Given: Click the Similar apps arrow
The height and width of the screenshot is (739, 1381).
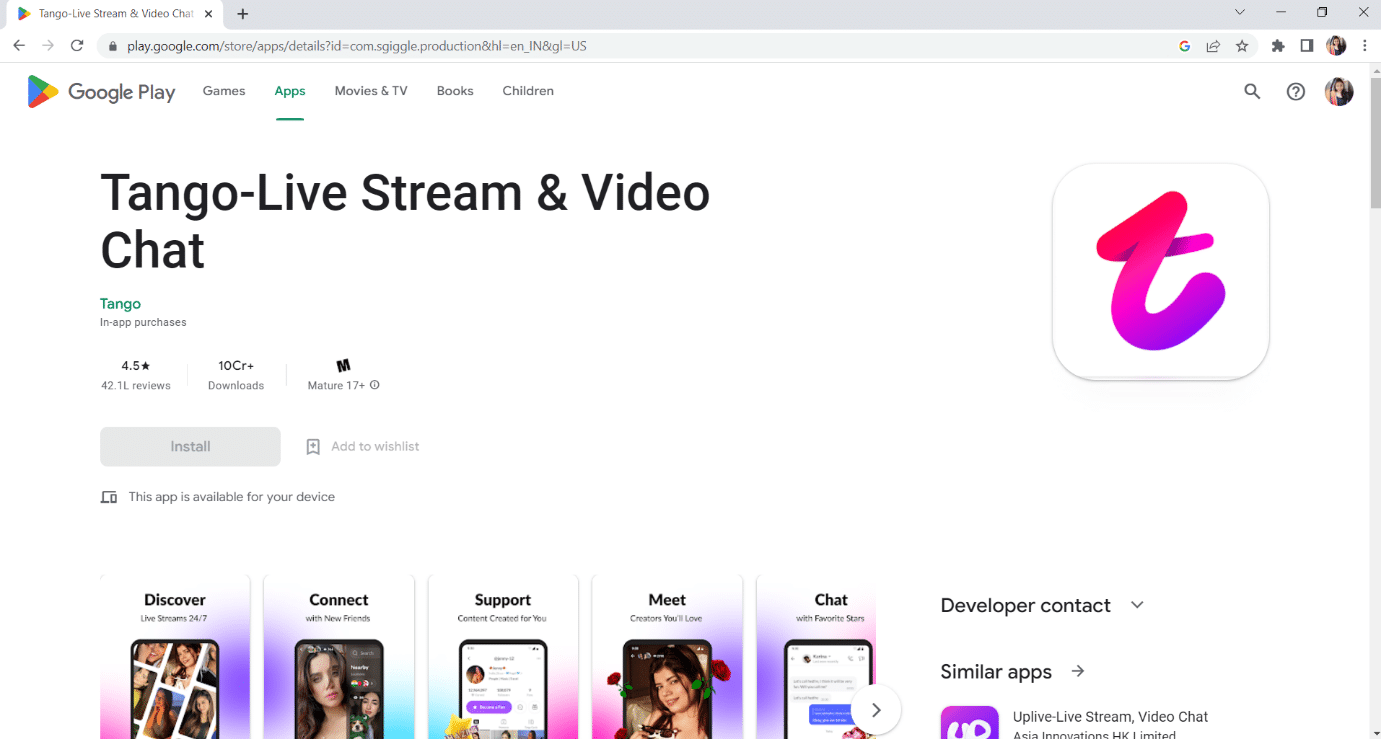Looking at the screenshot, I should pyautogui.click(x=1078, y=671).
